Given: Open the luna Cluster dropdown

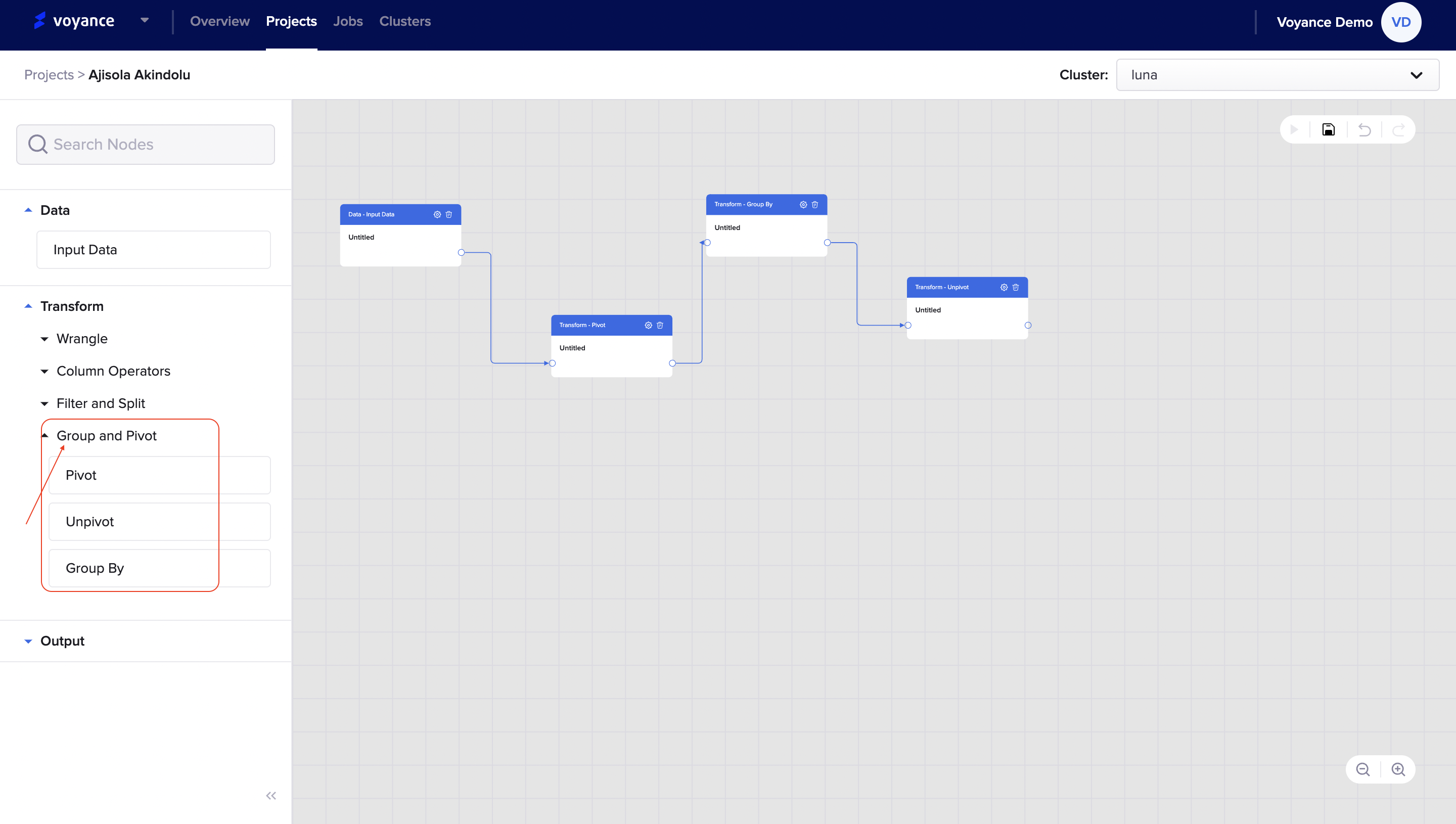Looking at the screenshot, I should pyautogui.click(x=1277, y=75).
